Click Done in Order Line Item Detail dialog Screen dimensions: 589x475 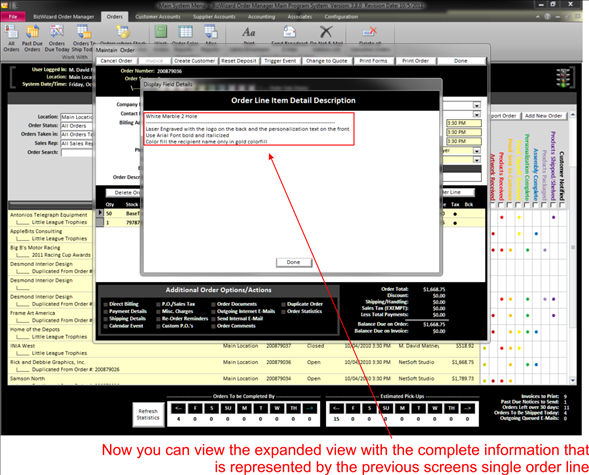pyautogui.click(x=294, y=262)
